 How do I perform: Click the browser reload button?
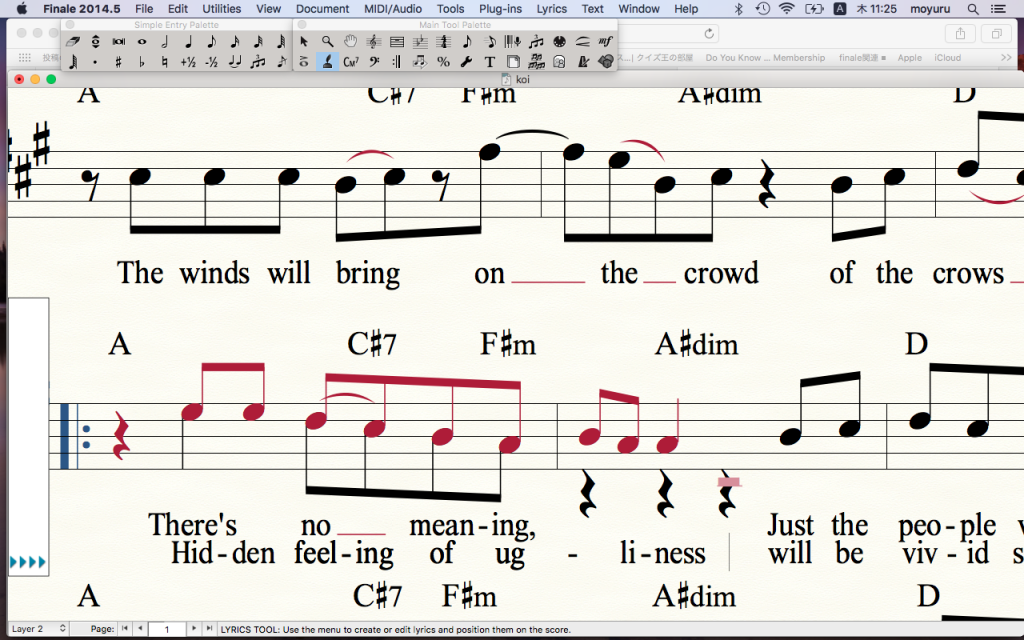pyautogui.click(x=709, y=33)
